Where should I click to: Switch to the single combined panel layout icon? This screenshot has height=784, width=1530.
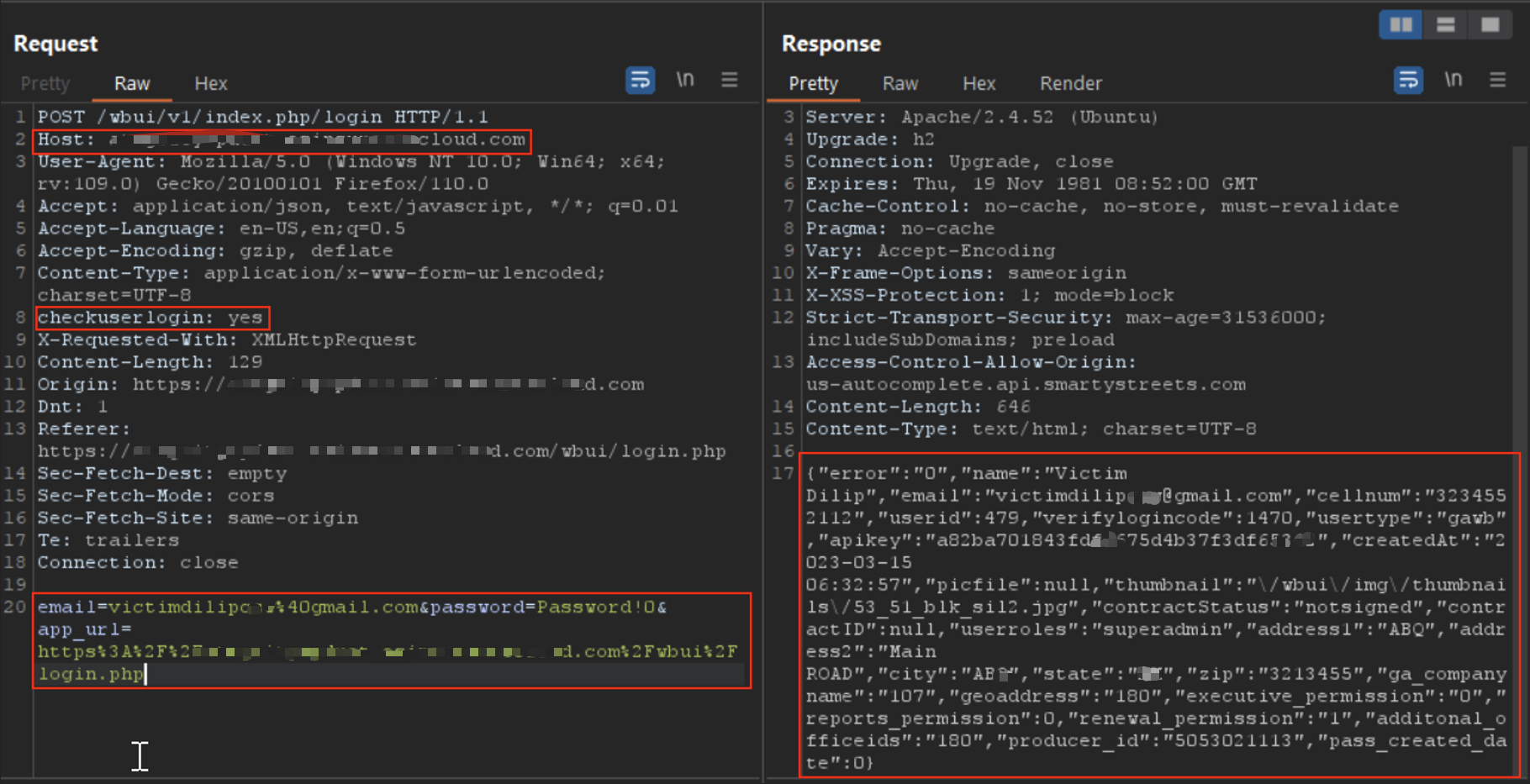1490,25
